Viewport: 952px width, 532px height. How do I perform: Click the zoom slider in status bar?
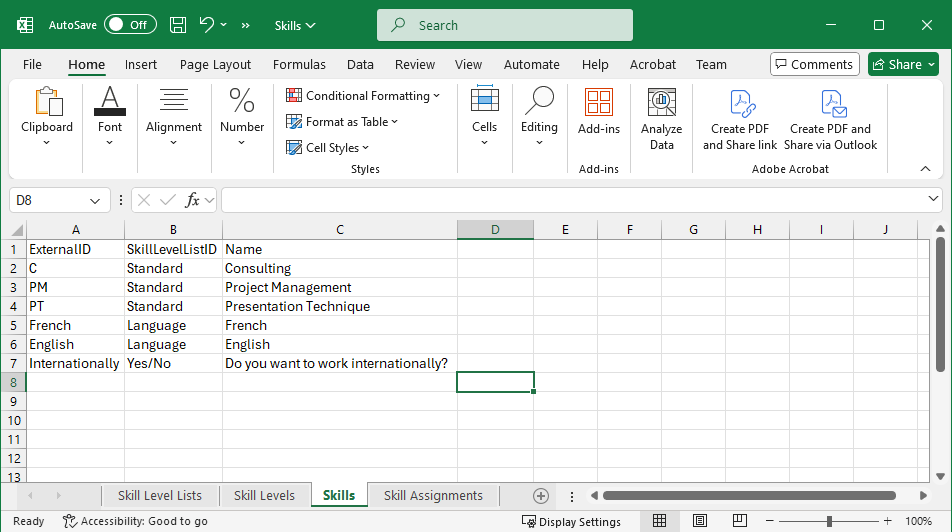[x=829, y=521]
